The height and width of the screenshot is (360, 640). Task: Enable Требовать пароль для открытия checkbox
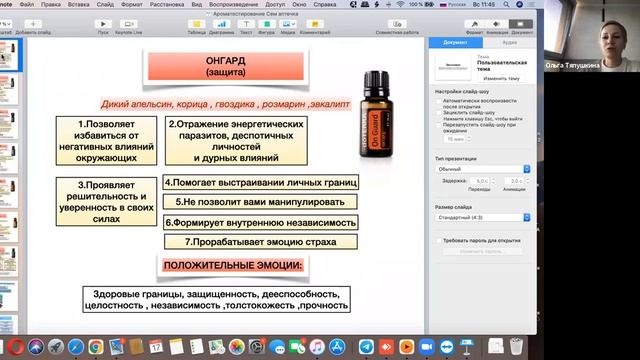coord(439,241)
